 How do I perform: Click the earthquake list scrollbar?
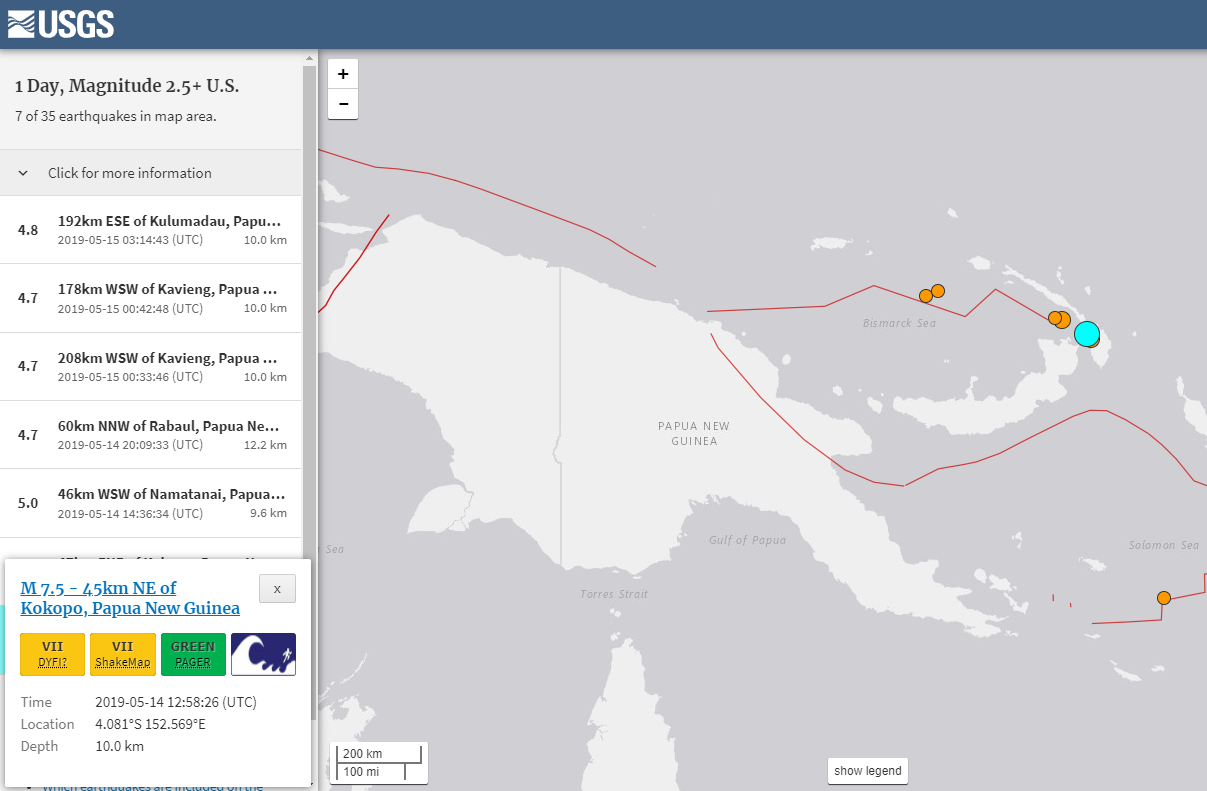point(309,300)
